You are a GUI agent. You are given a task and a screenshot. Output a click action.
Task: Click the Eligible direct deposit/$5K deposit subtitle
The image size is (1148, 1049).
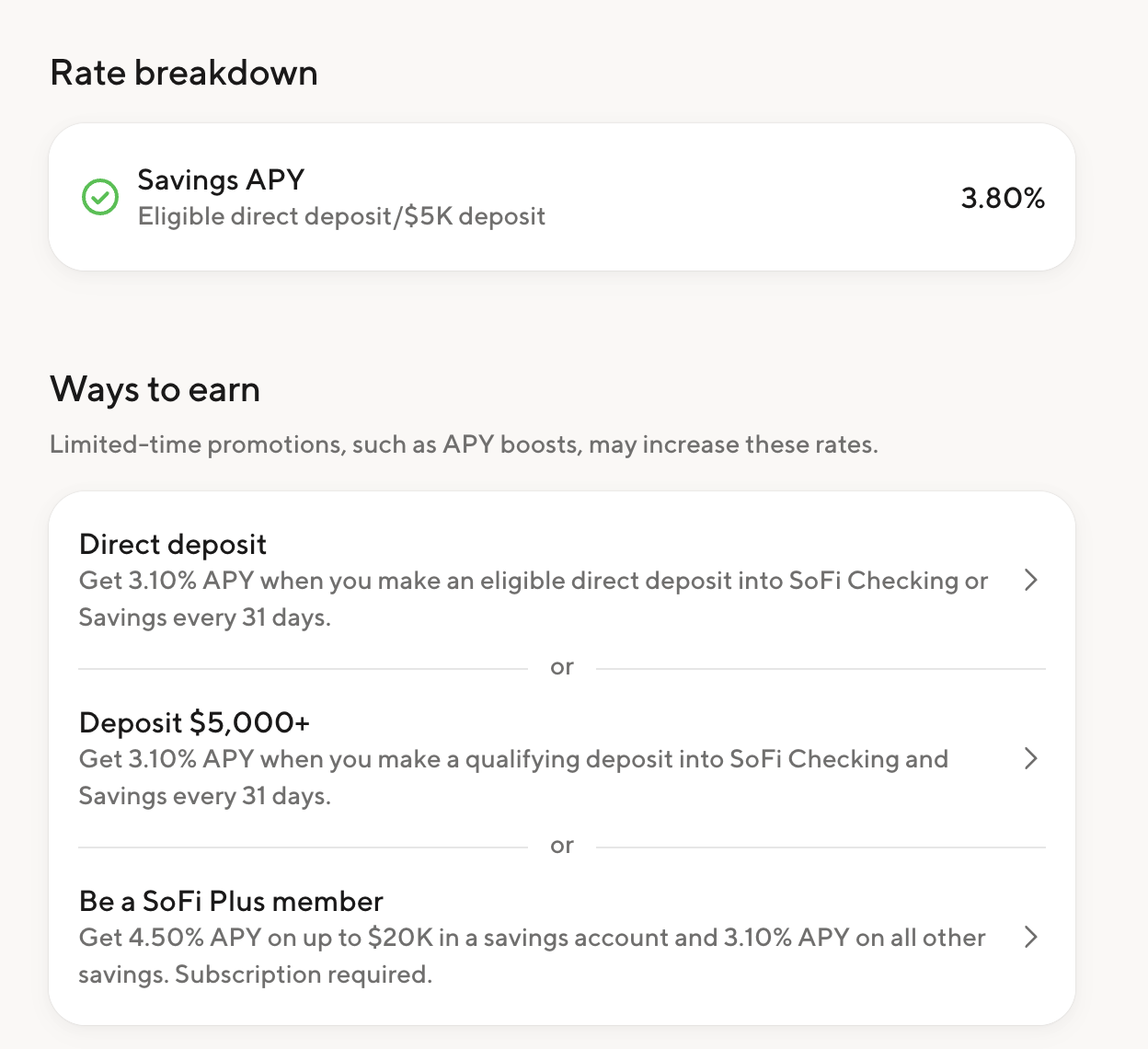(x=341, y=216)
